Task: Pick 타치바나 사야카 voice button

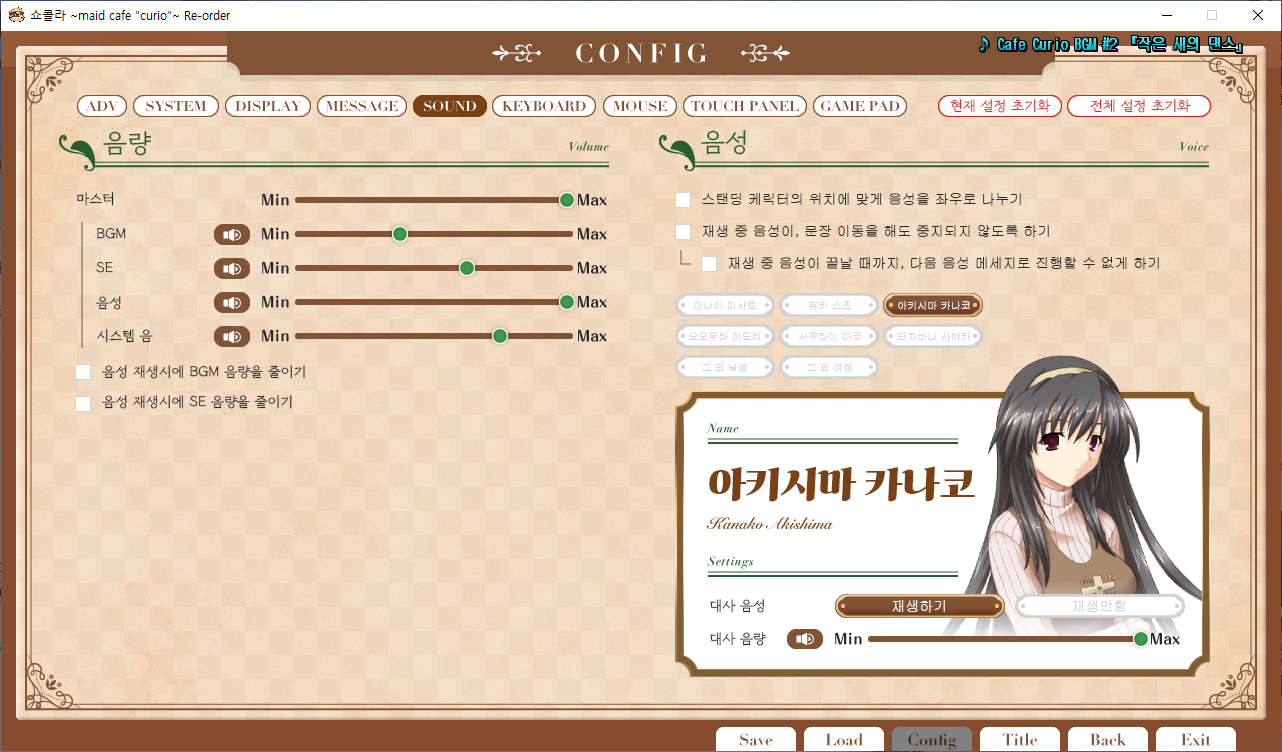Action: tap(933, 336)
